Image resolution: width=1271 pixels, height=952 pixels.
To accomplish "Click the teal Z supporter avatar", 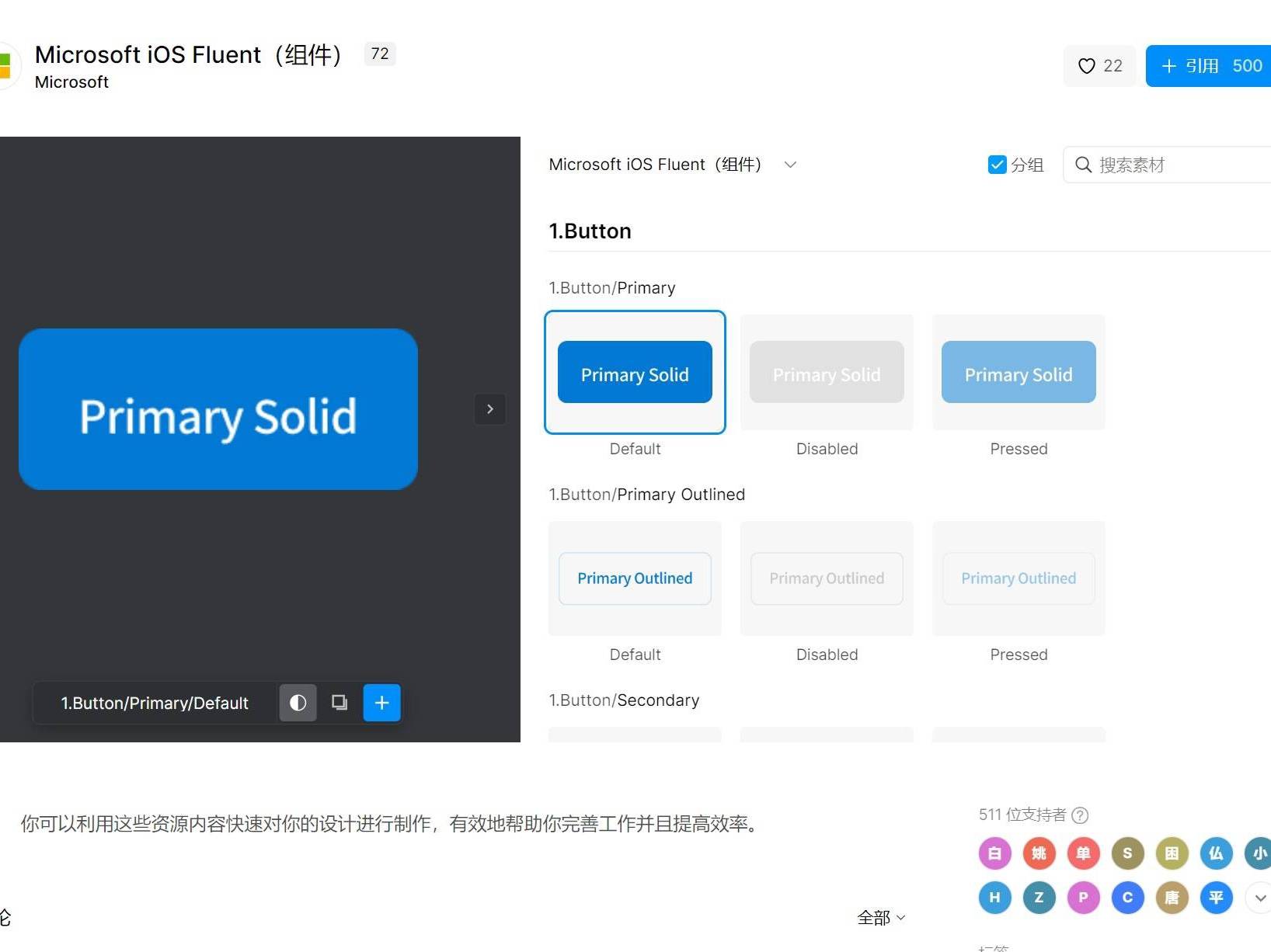I will 1039,898.
